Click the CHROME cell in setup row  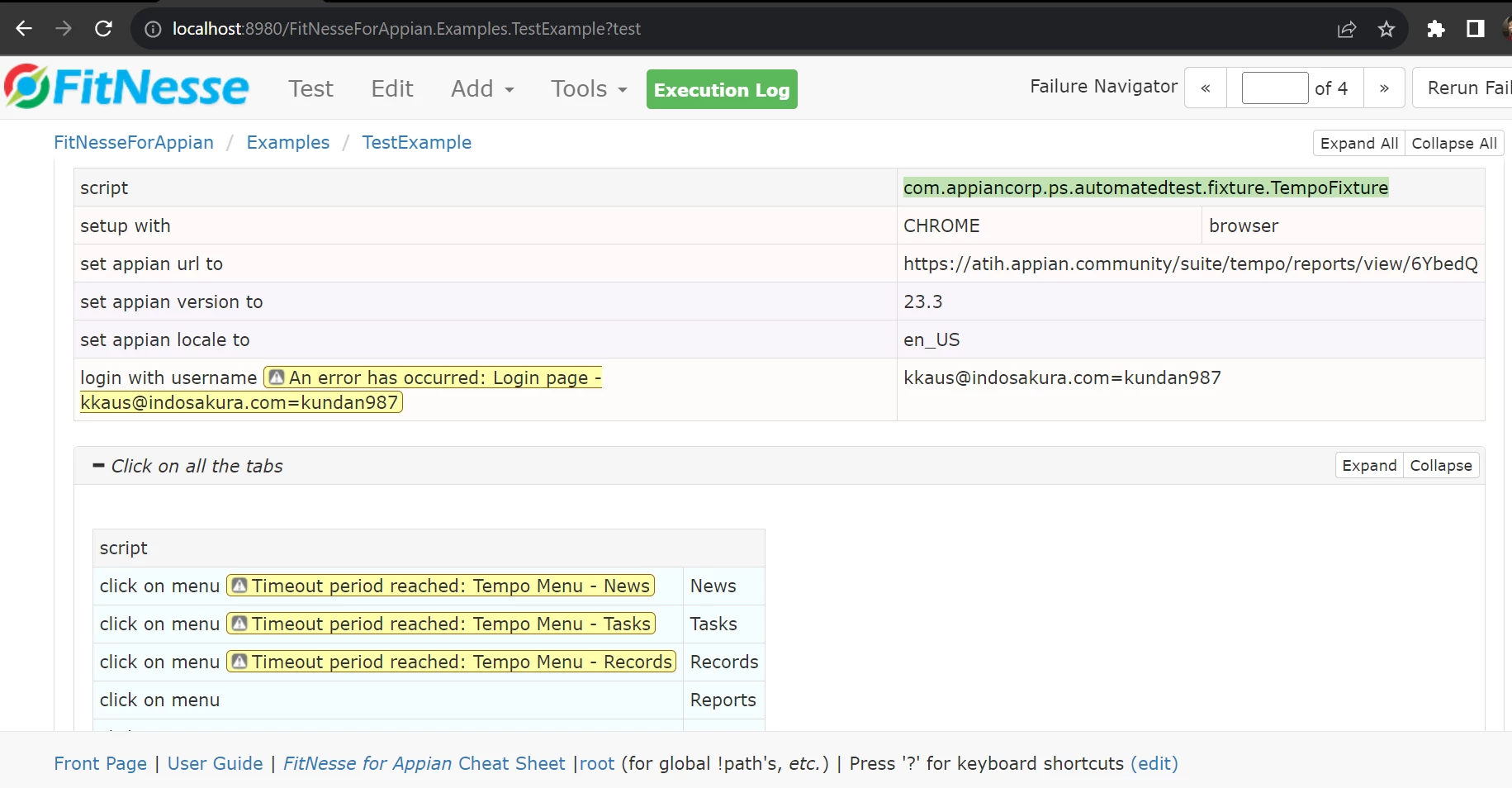tap(1050, 225)
